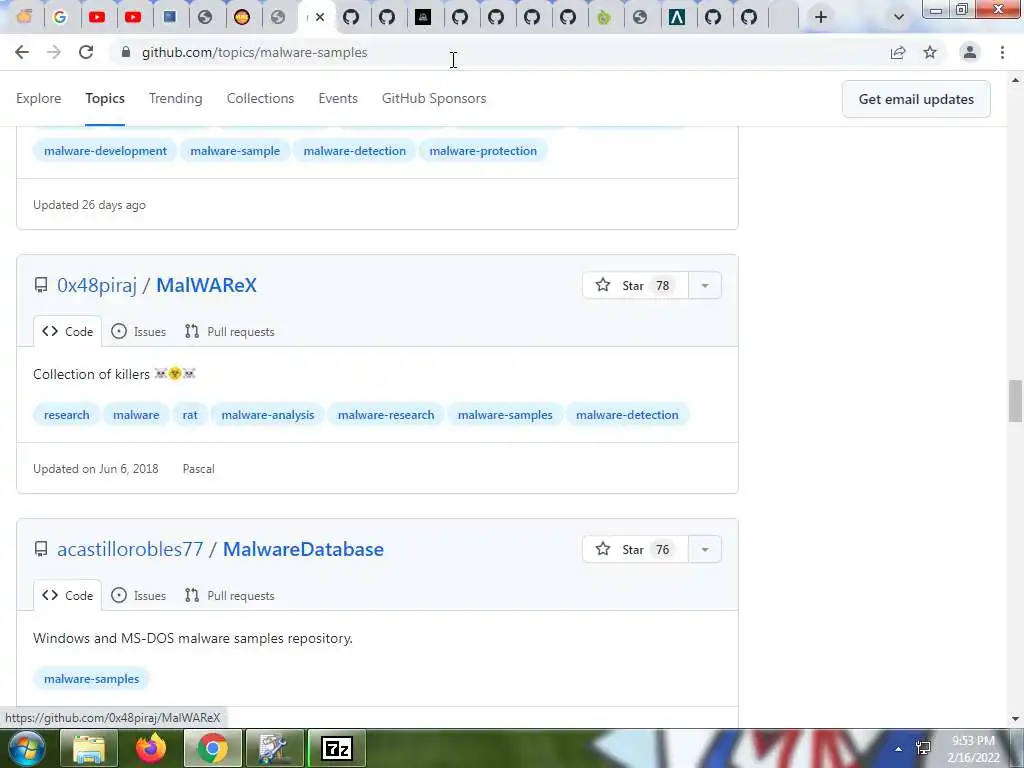Open 7-Zip from the taskbar
Screen dimensions: 1024x768
(337, 748)
